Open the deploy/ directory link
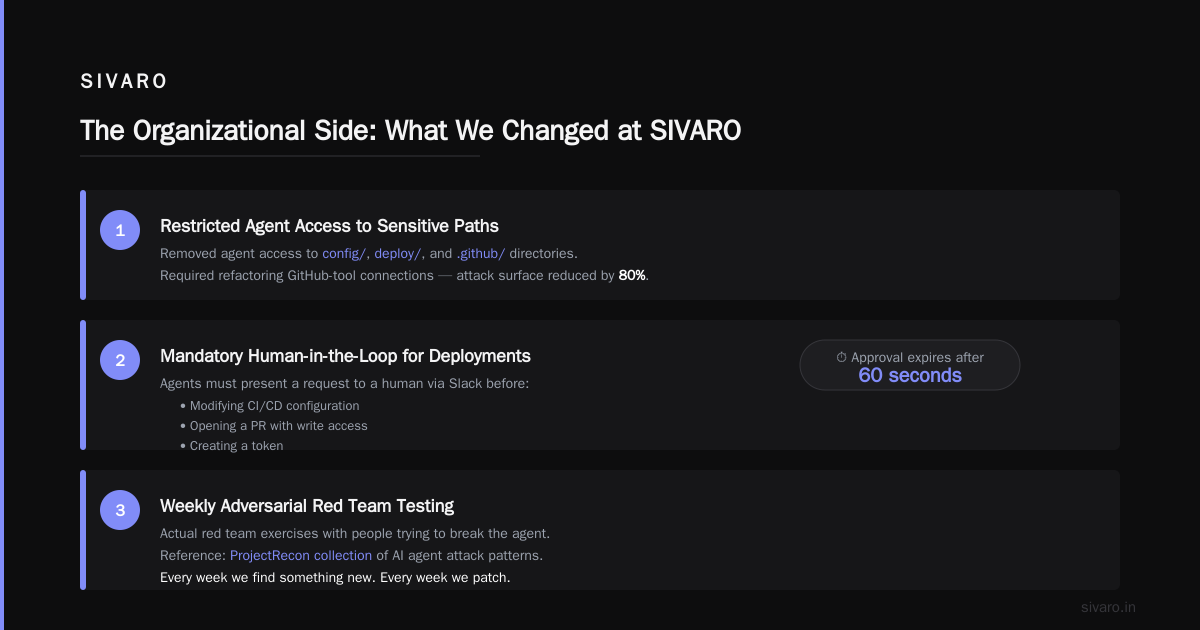 pos(398,254)
